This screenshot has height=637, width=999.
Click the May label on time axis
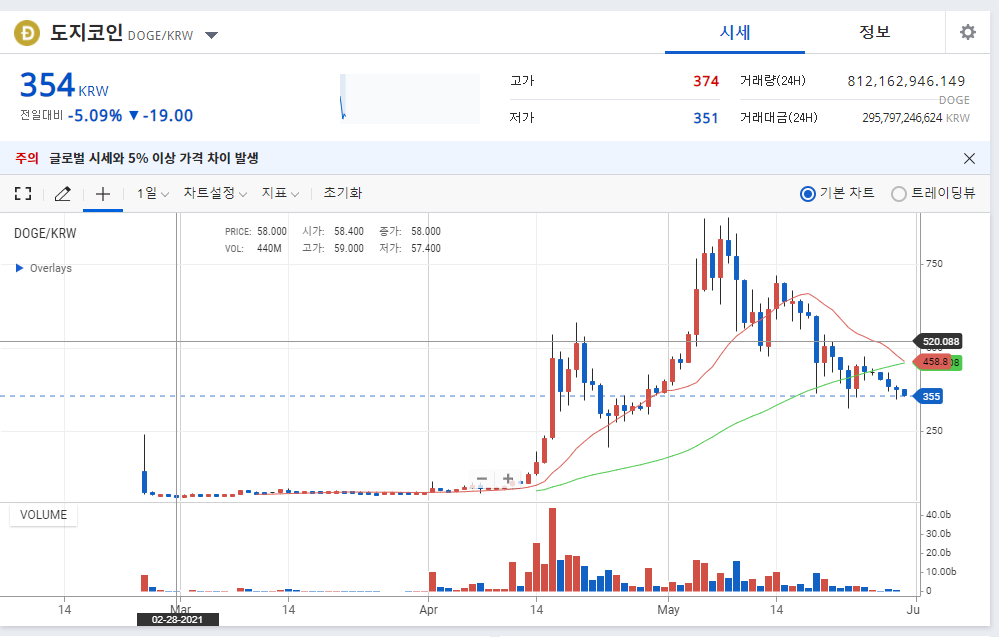pyautogui.click(x=668, y=610)
